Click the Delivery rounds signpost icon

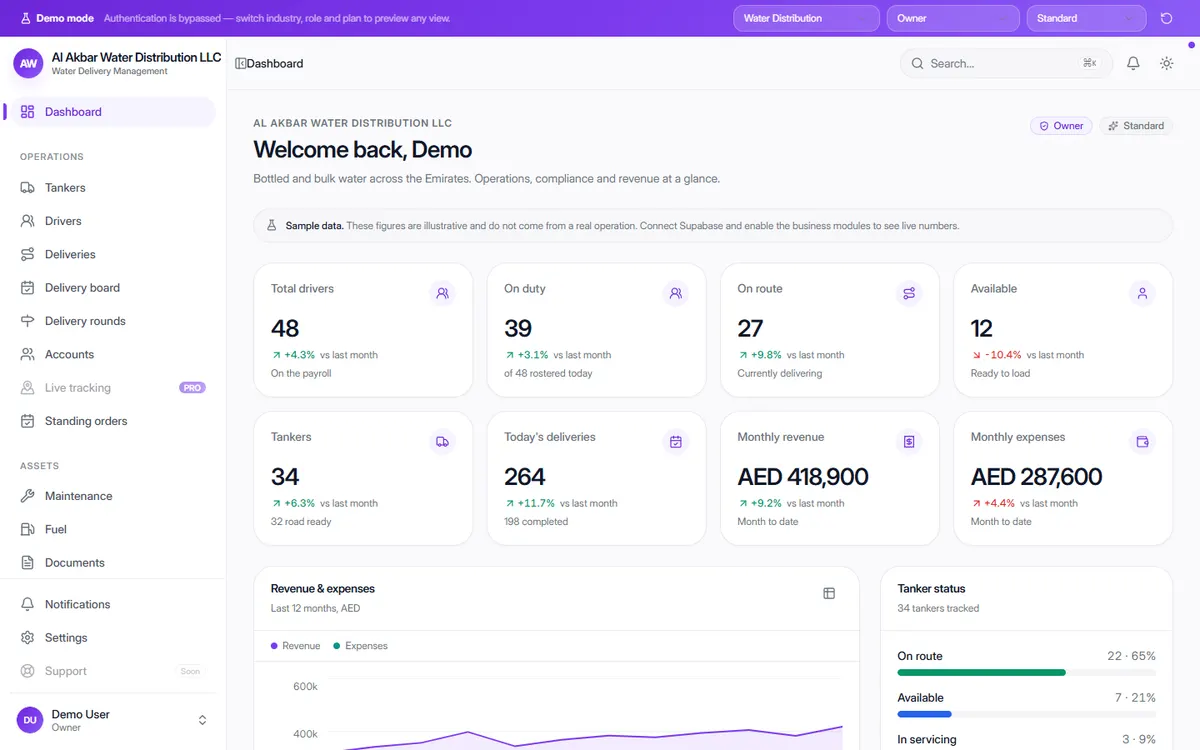tap(27, 321)
